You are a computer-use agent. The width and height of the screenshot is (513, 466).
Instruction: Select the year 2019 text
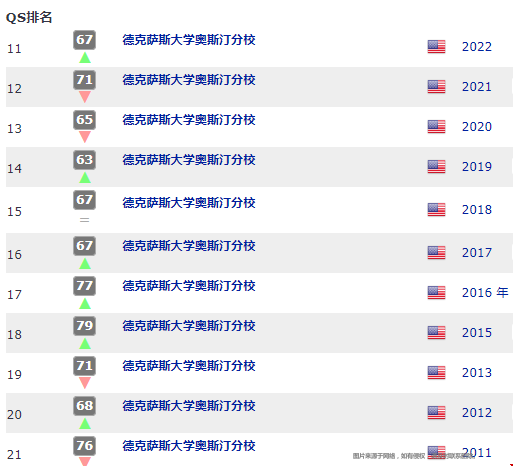[477, 167]
